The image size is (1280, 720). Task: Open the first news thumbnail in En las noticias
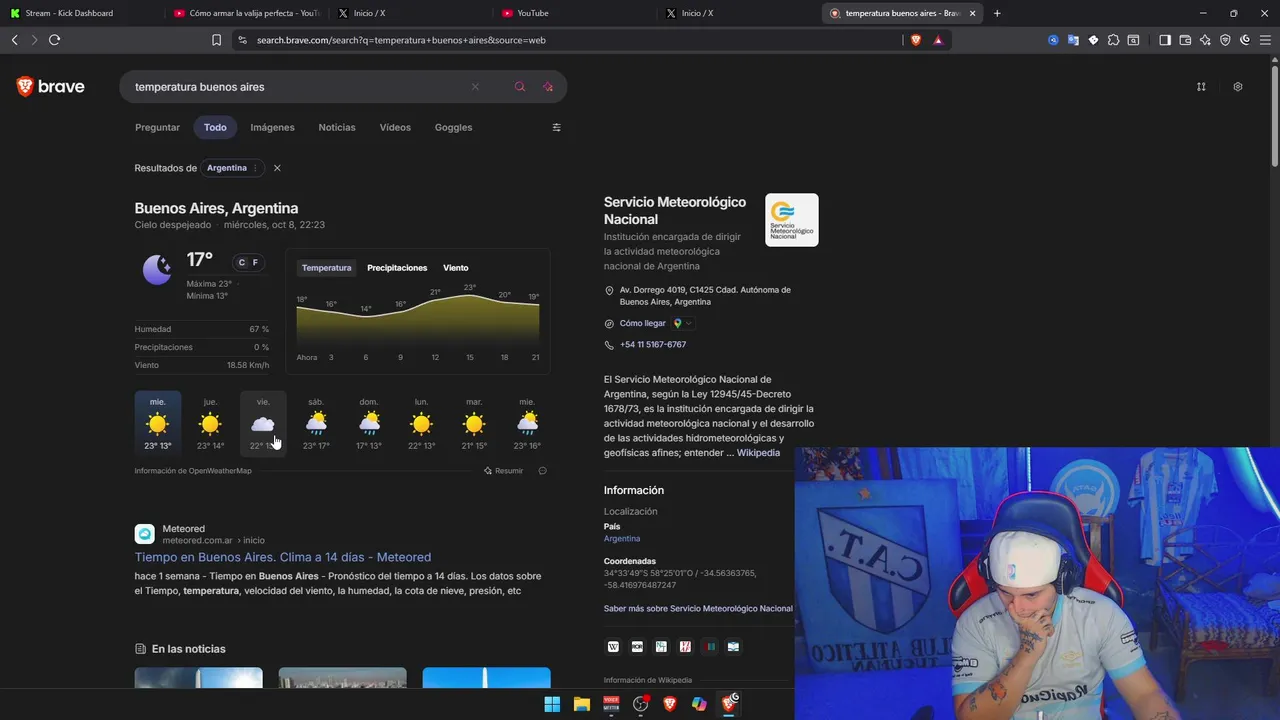coord(199,678)
